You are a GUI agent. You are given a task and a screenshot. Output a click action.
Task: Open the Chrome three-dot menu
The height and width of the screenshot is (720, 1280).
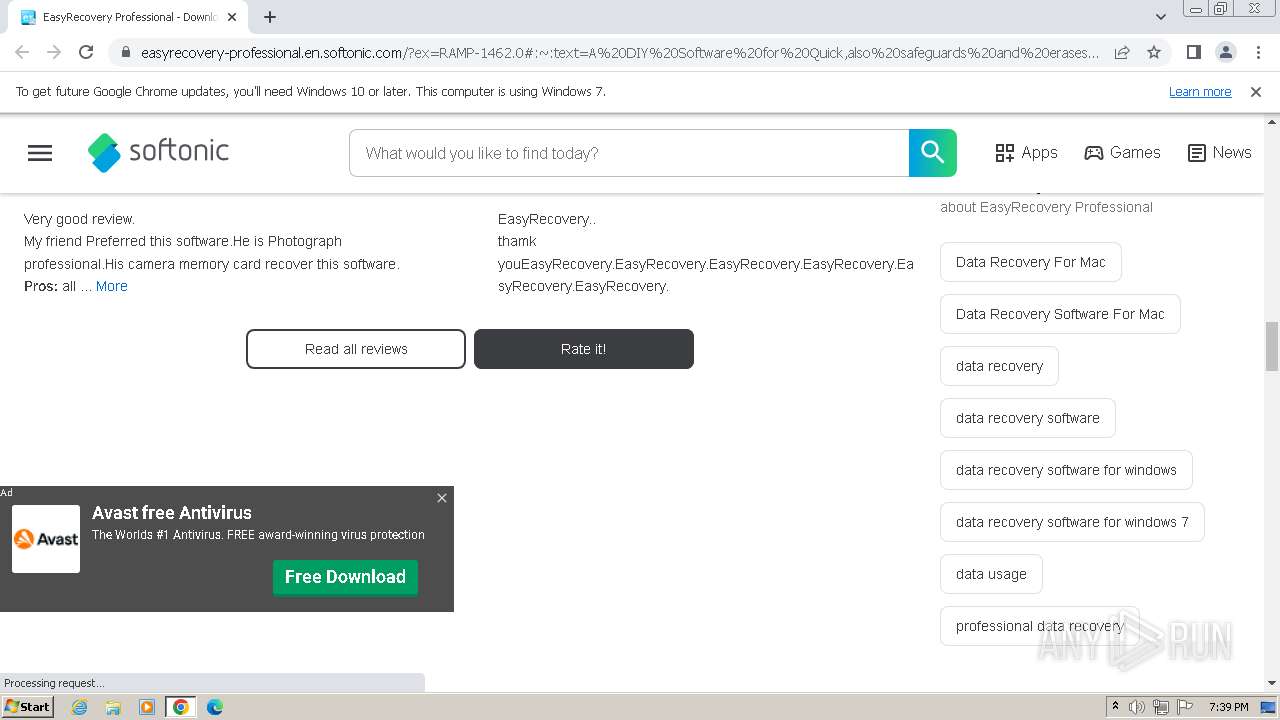(x=1258, y=53)
